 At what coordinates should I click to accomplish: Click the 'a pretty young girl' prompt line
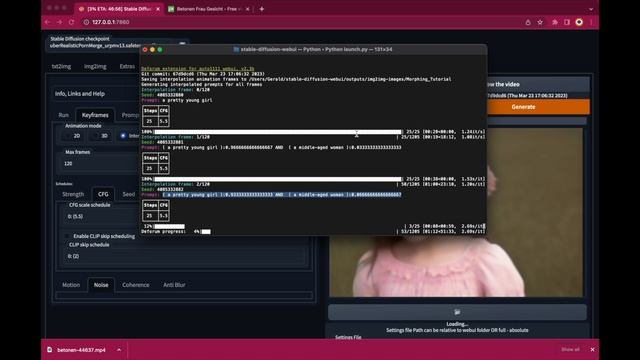[177, 100]
